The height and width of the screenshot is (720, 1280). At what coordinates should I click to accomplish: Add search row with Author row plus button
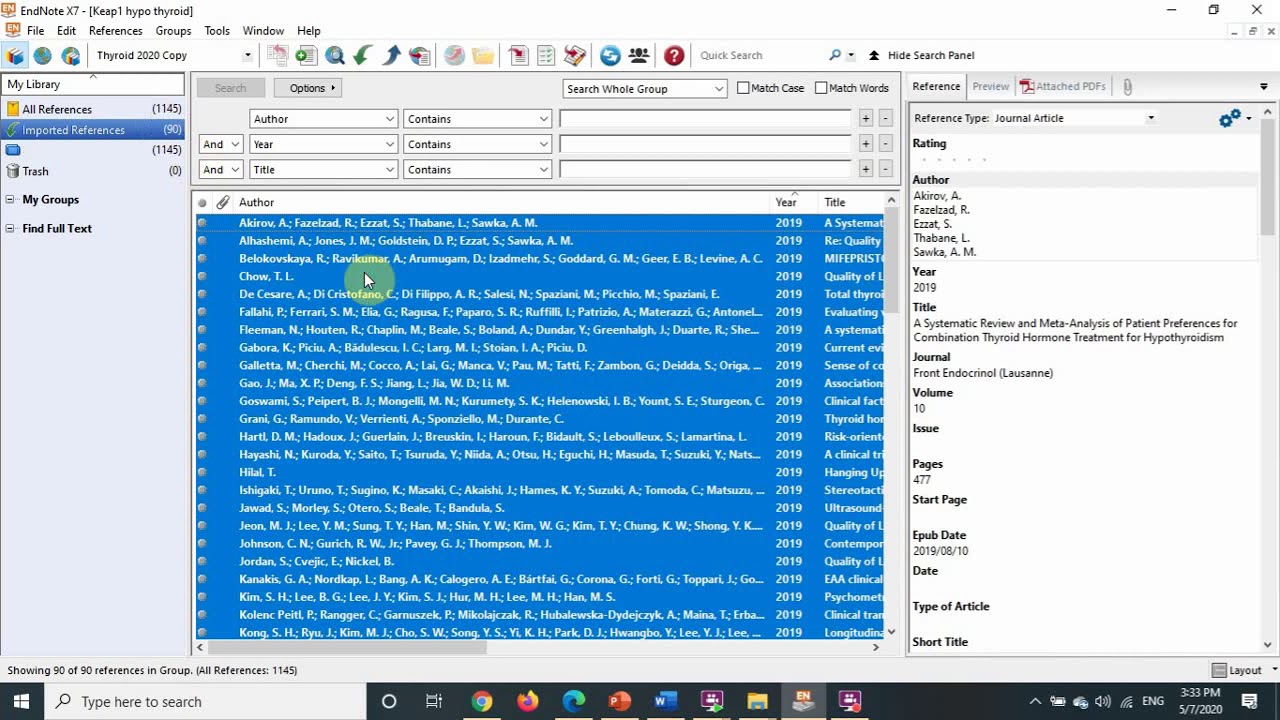tap(865, 119)
